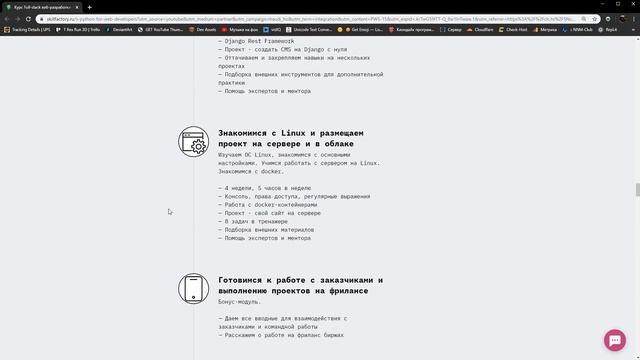Close the Full-stack course tab

coord(77,7)
